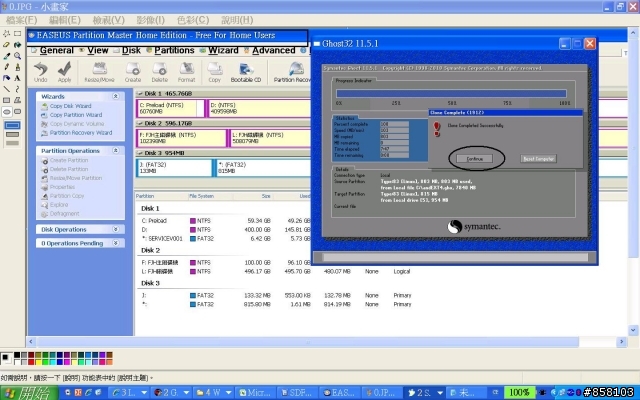
Task: Expand the 0 Operations Pending panel chevron
Action: 116,243
